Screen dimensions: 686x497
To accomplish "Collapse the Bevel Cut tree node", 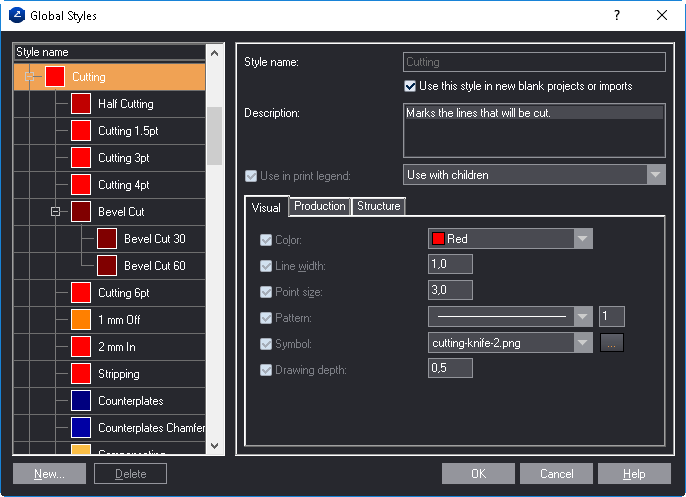I will click(x=55, y=212).
